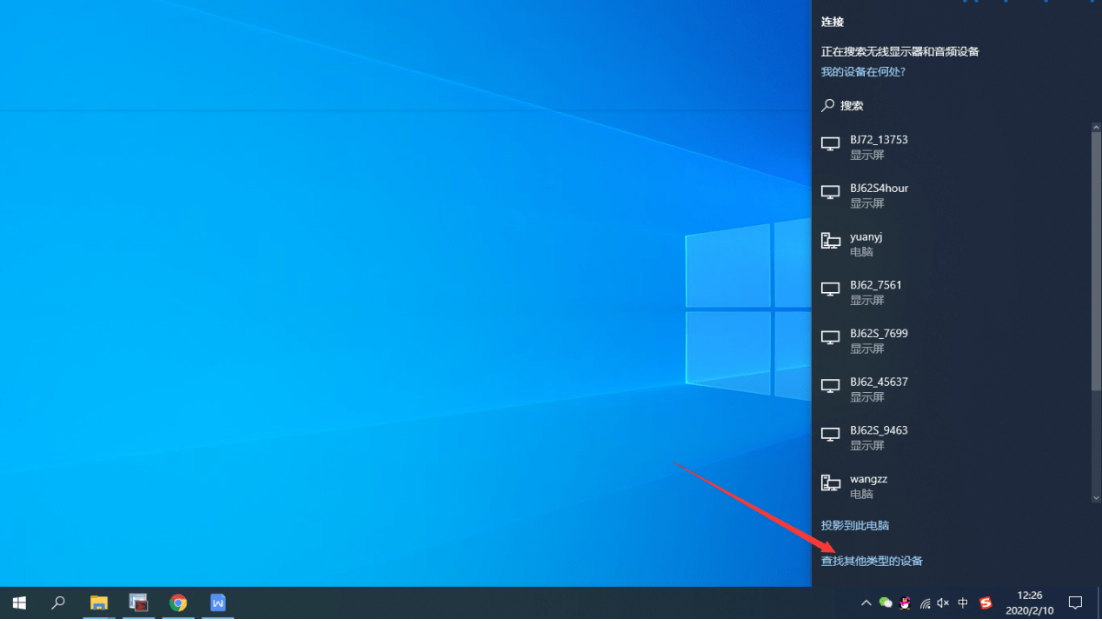The height and width of the screenshot is (621, 1102).
Task: Connect to computer yuanyj
Action: click(952, 244)
